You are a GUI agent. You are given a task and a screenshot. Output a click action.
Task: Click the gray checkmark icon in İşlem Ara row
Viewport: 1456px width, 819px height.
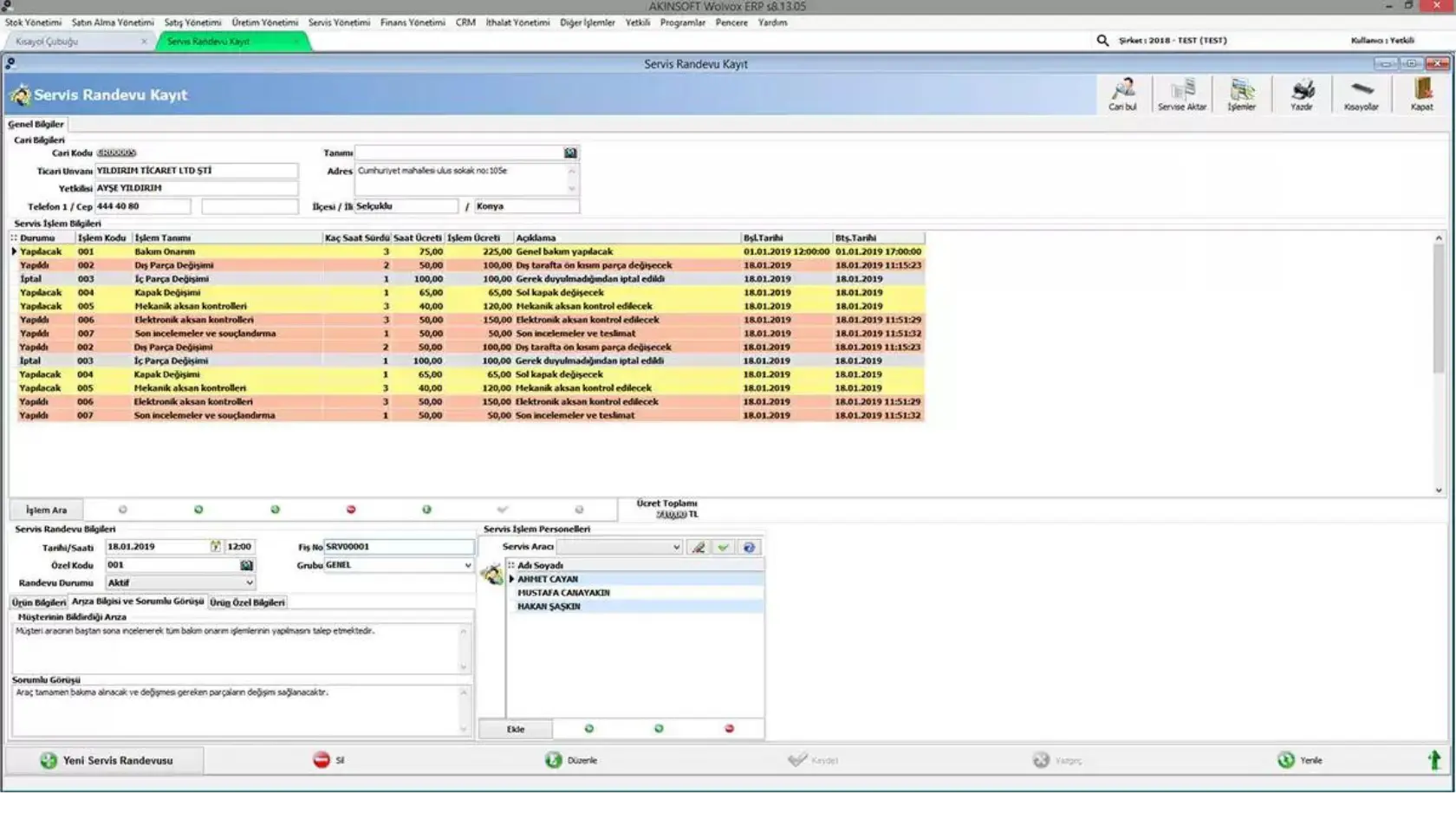(x=503, y=510)
